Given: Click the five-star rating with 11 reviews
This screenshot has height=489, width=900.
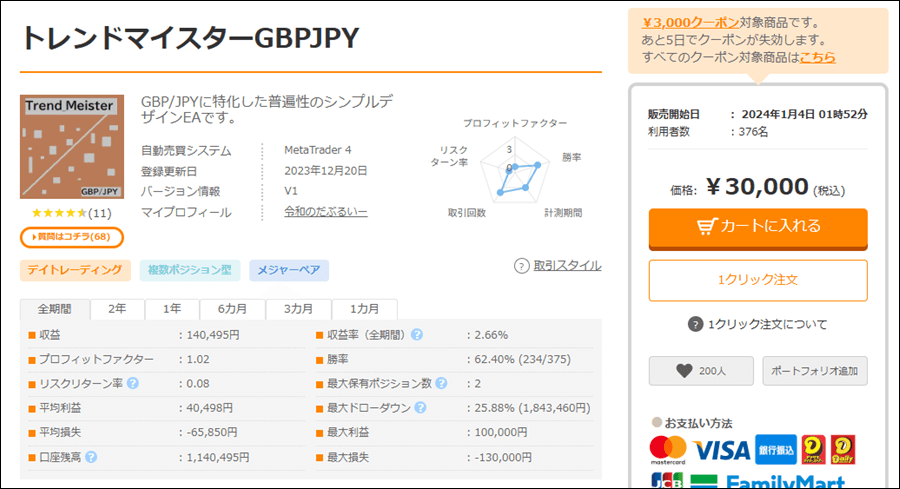Looking at the screenshot, I should (x=71, y=213).
